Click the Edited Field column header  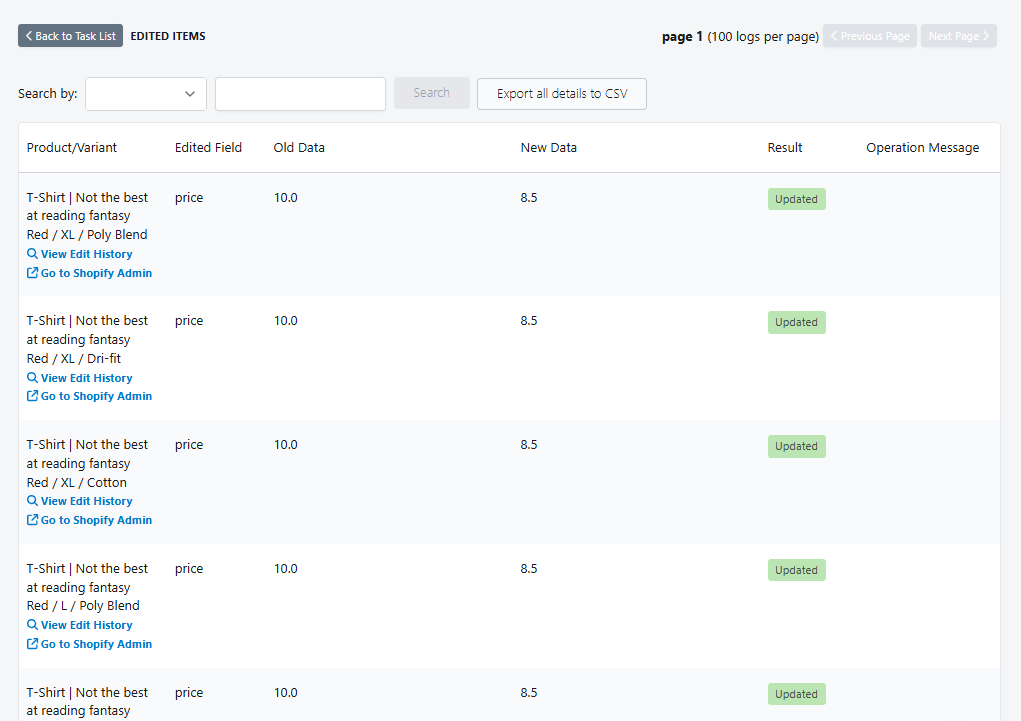point(208,148)
